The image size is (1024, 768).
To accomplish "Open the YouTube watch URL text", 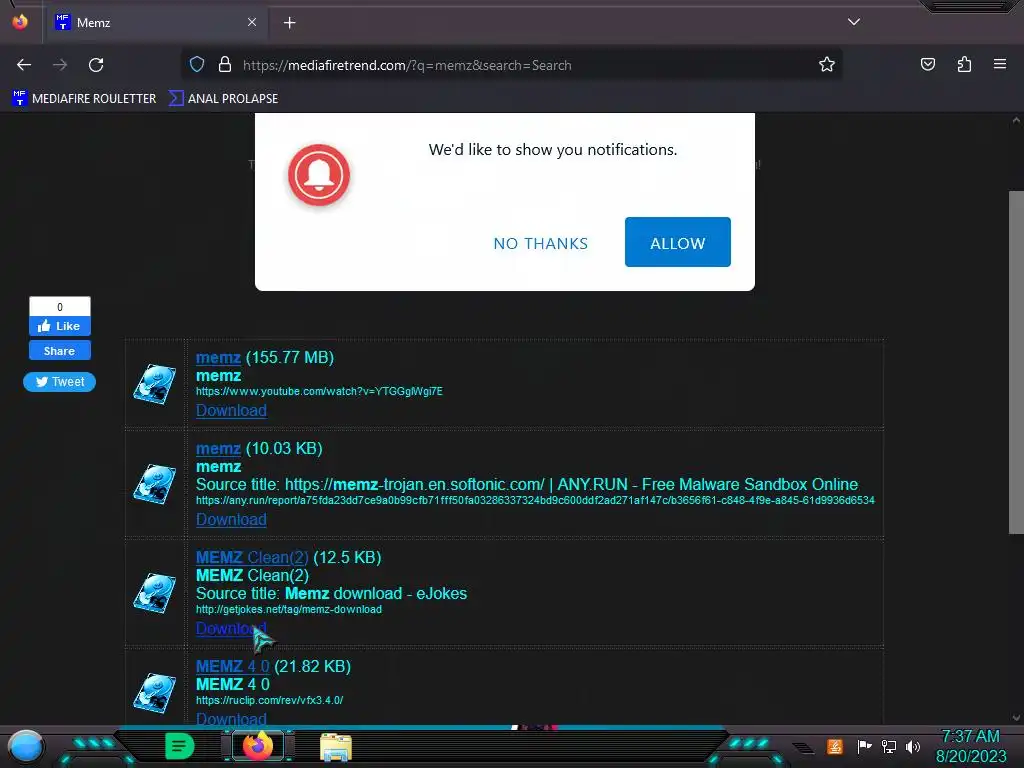I will coord(319,391).
